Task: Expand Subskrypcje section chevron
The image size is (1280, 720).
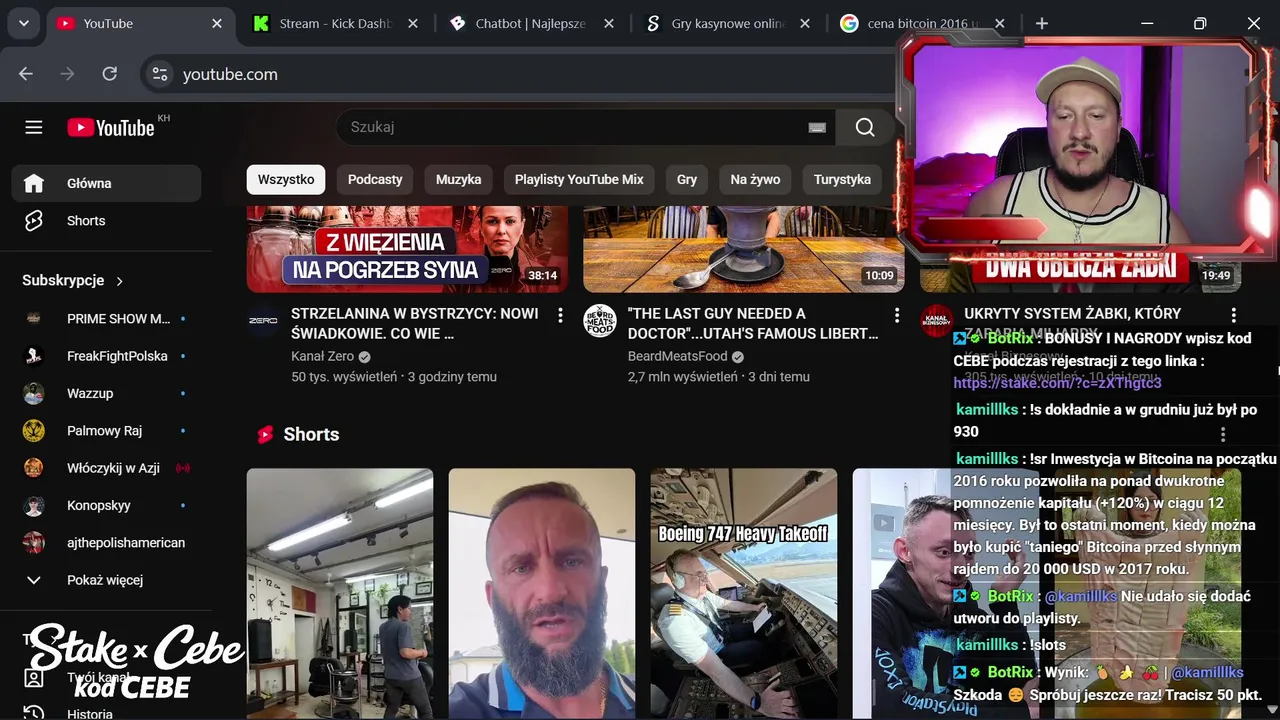Action: click(120, 281)
